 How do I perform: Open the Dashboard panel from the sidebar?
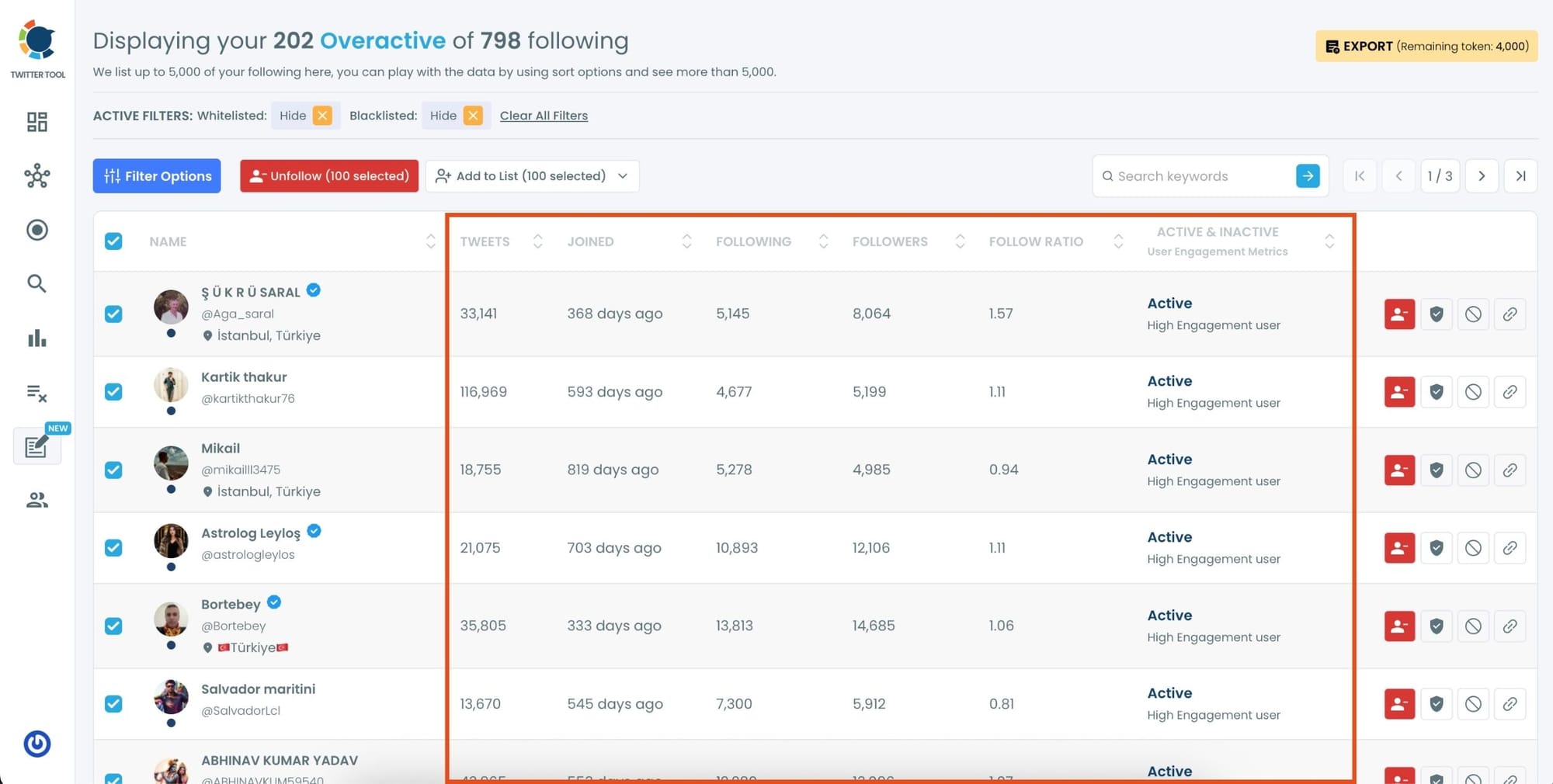click(x=36, y=122)
